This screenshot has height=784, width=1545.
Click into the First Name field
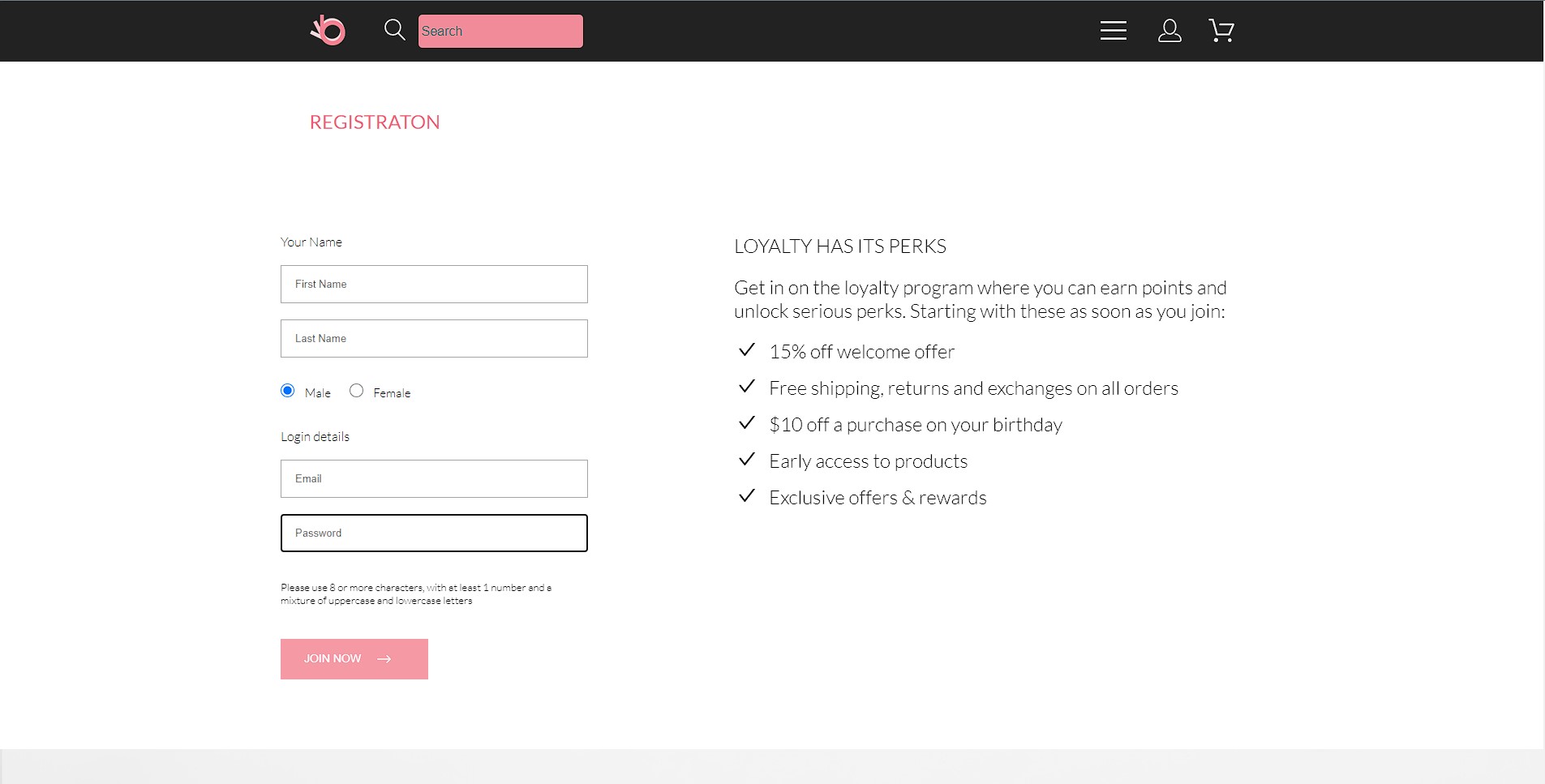point(434,285)
